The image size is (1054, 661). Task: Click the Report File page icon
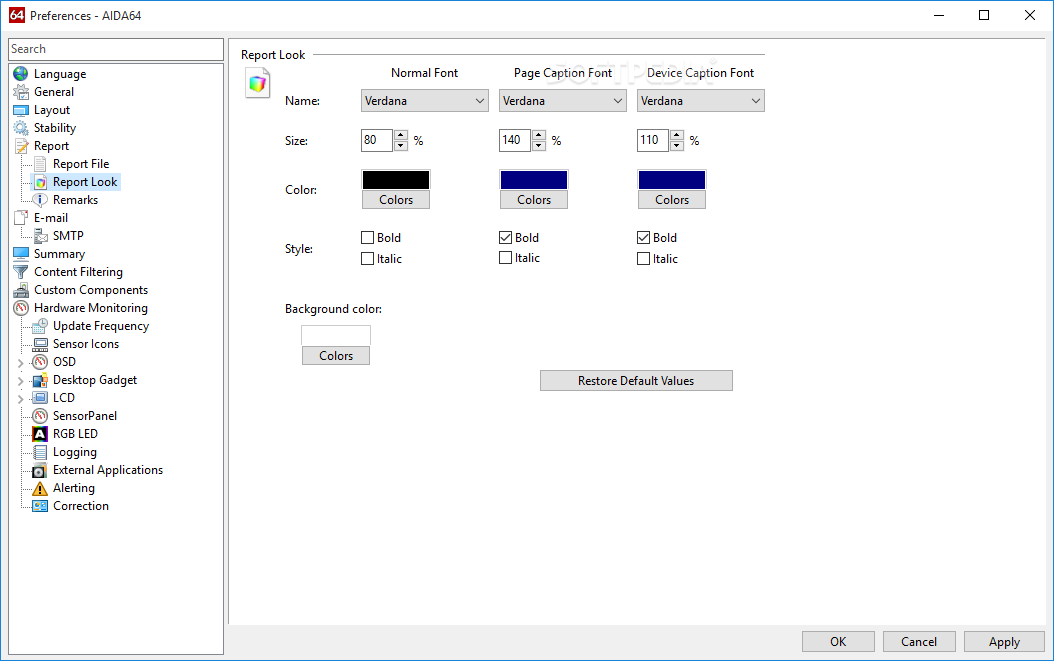(40, 164)
